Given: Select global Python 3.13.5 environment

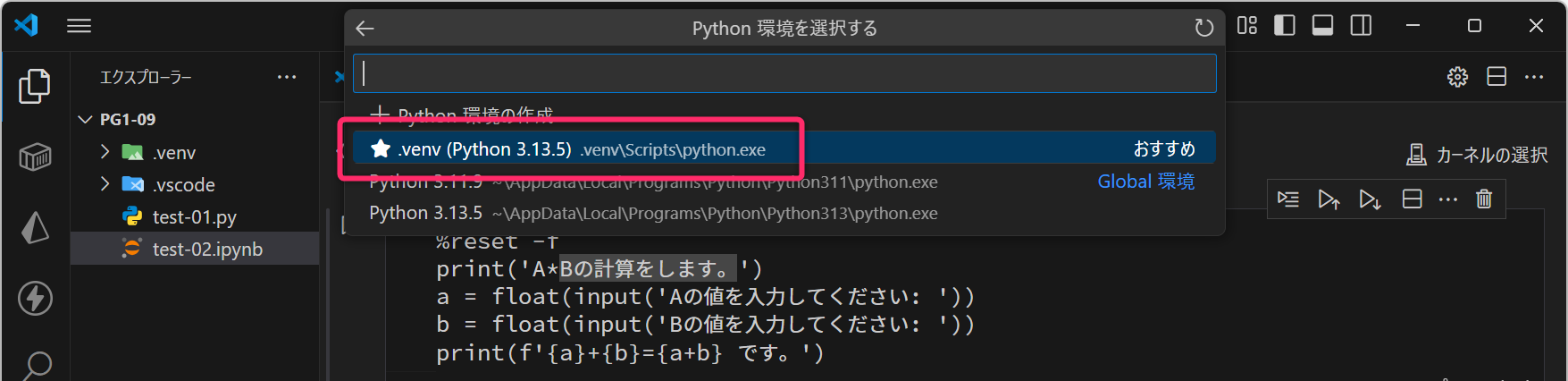Looking at the screenshot, I should [x=652, y=214].
